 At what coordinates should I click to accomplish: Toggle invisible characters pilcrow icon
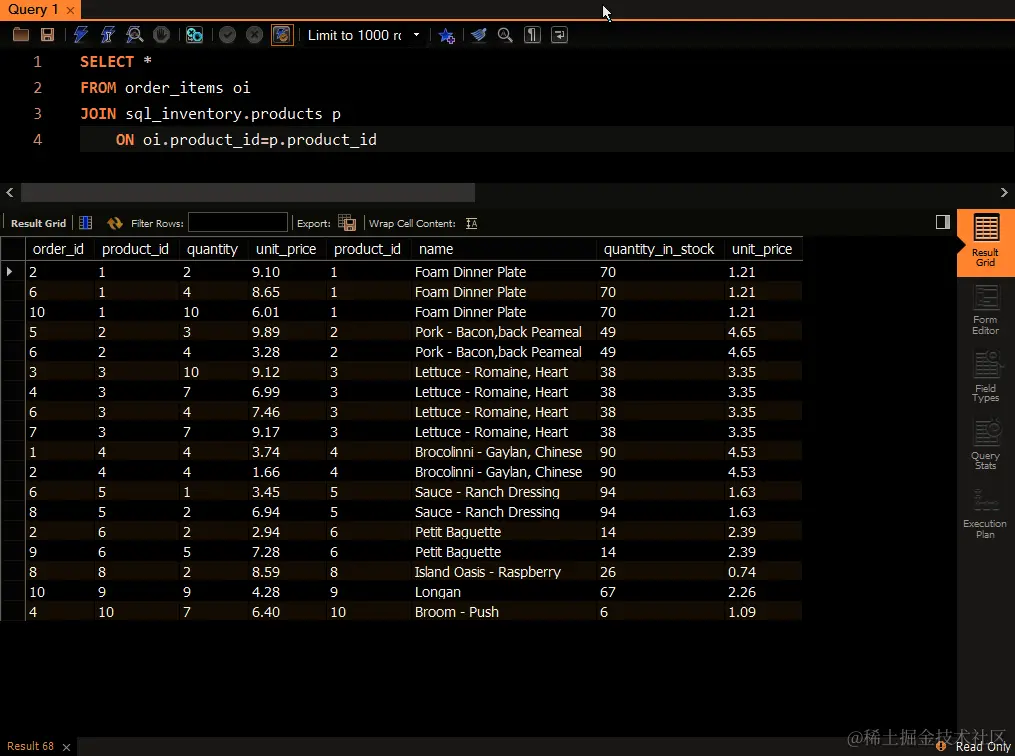[x=532, y=35]
